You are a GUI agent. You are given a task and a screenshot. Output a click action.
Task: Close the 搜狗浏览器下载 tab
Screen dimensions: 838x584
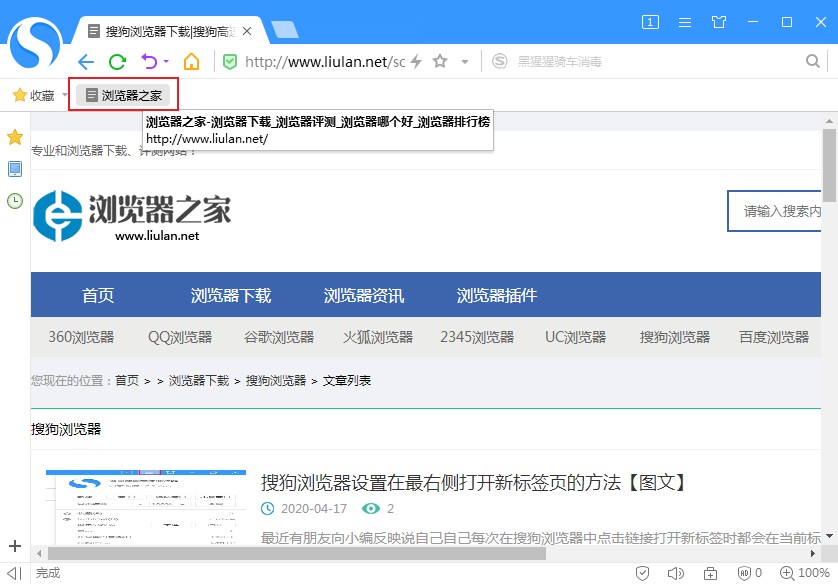tap(247, 32)
